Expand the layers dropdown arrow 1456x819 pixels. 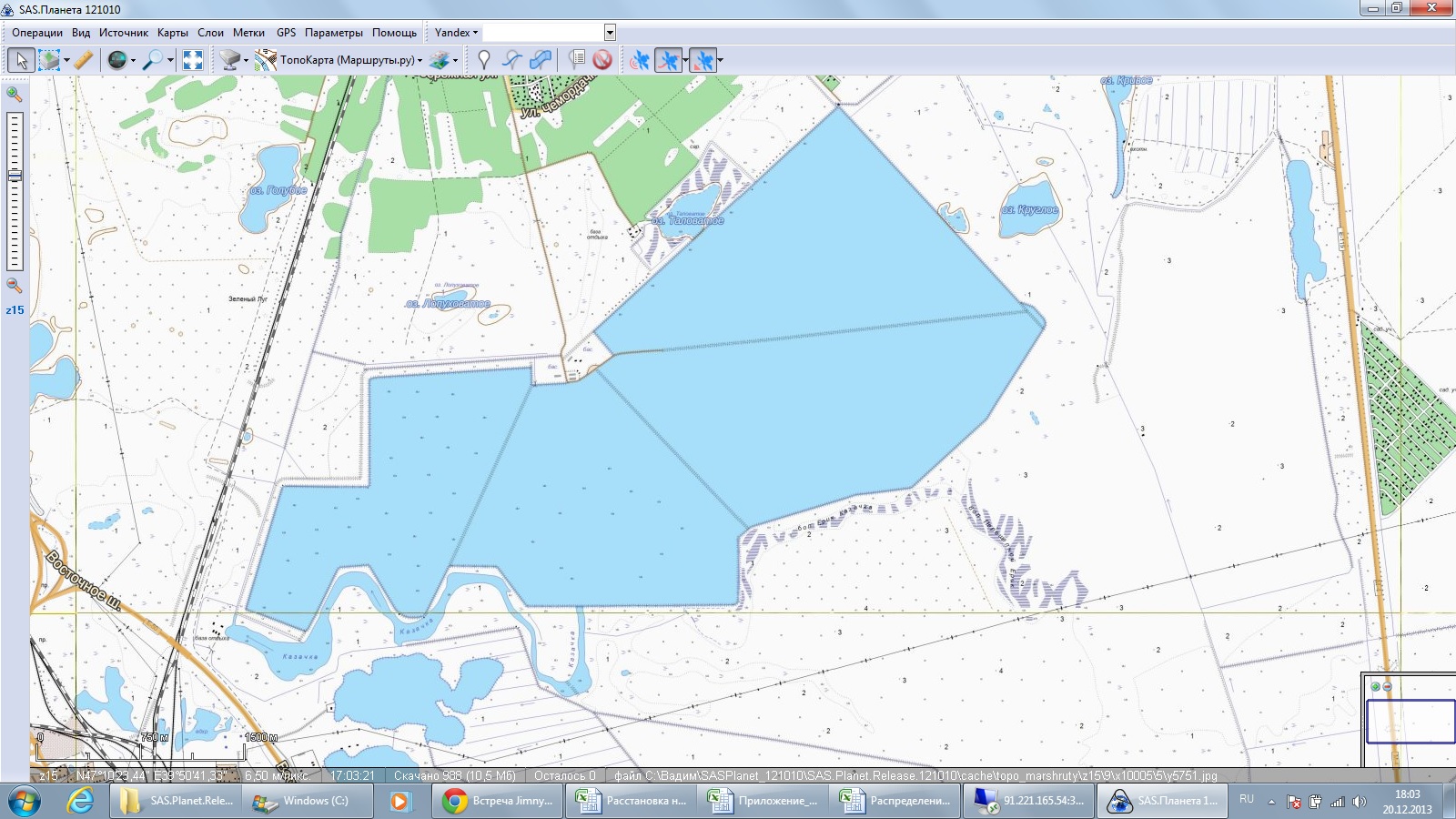(455, 61)
